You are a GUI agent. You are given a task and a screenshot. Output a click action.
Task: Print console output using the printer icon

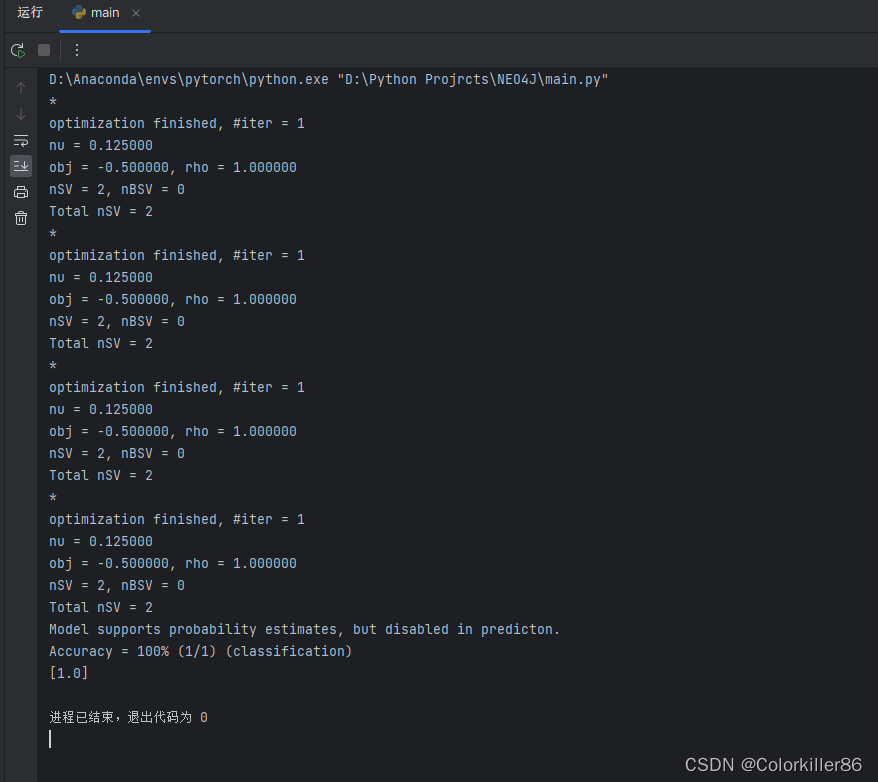[20, 191]
